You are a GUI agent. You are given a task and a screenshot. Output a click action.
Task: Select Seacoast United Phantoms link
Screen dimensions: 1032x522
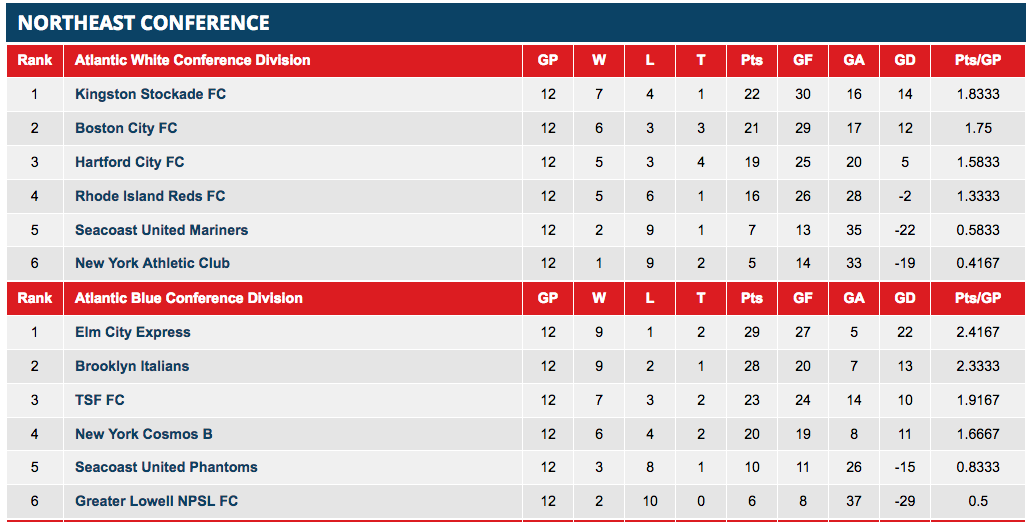pos(166,467)
